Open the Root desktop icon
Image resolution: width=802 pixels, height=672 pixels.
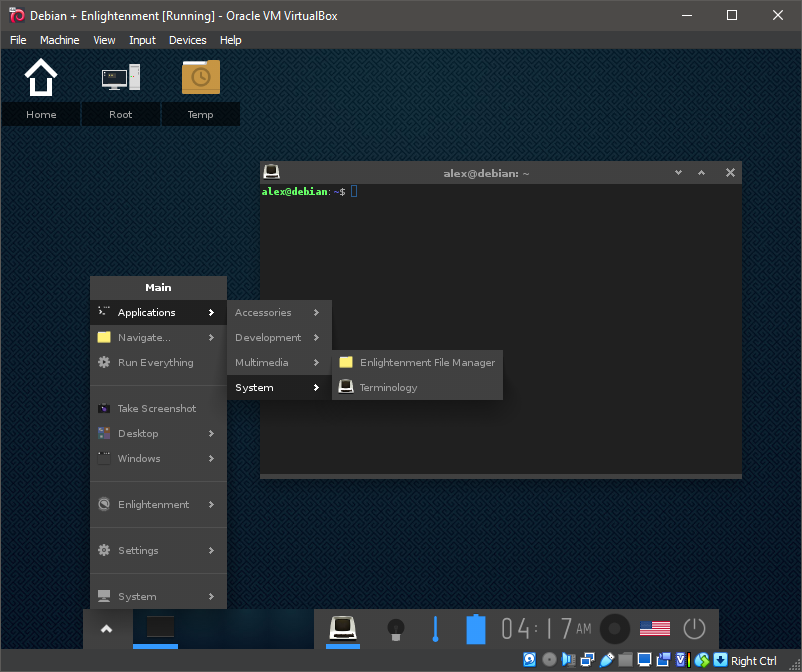pos(121,78)
